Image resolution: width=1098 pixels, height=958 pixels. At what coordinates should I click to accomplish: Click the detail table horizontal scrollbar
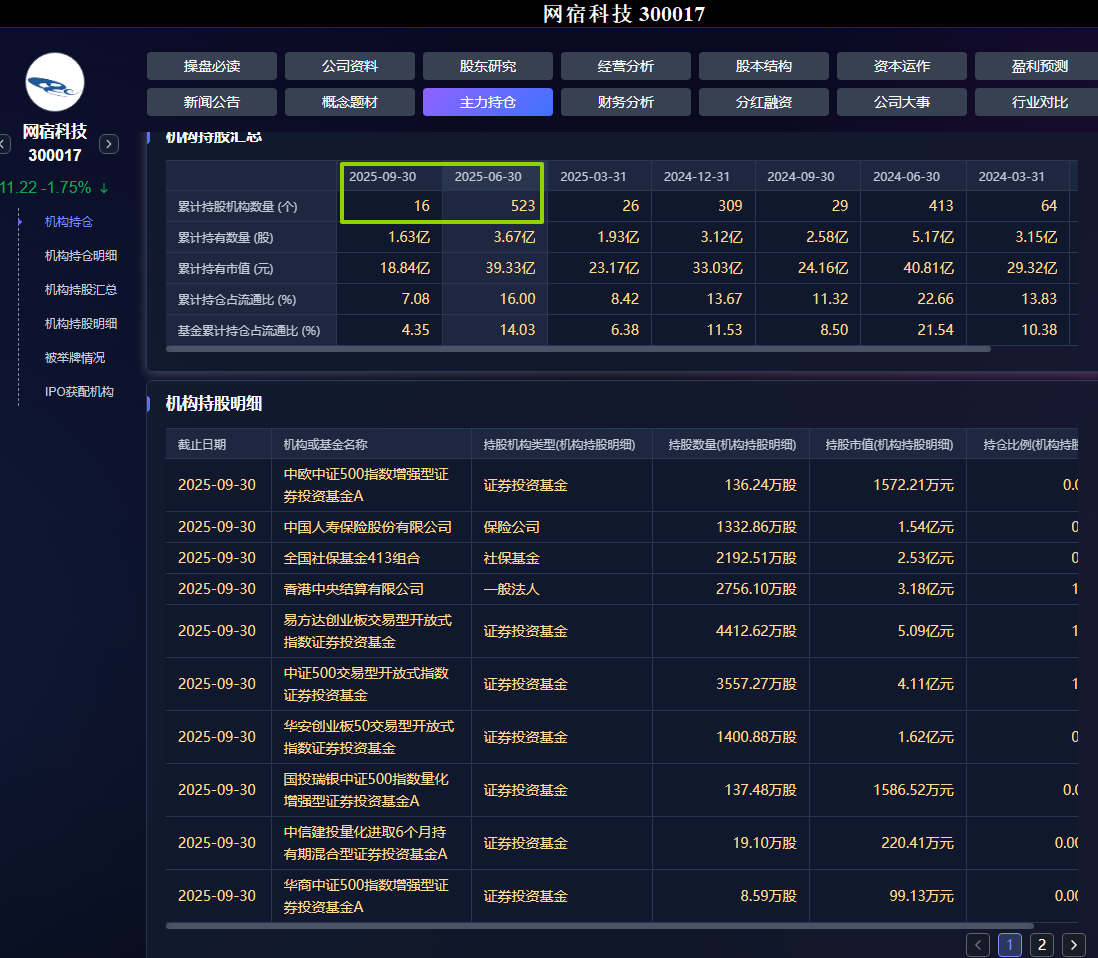point(599,926)
